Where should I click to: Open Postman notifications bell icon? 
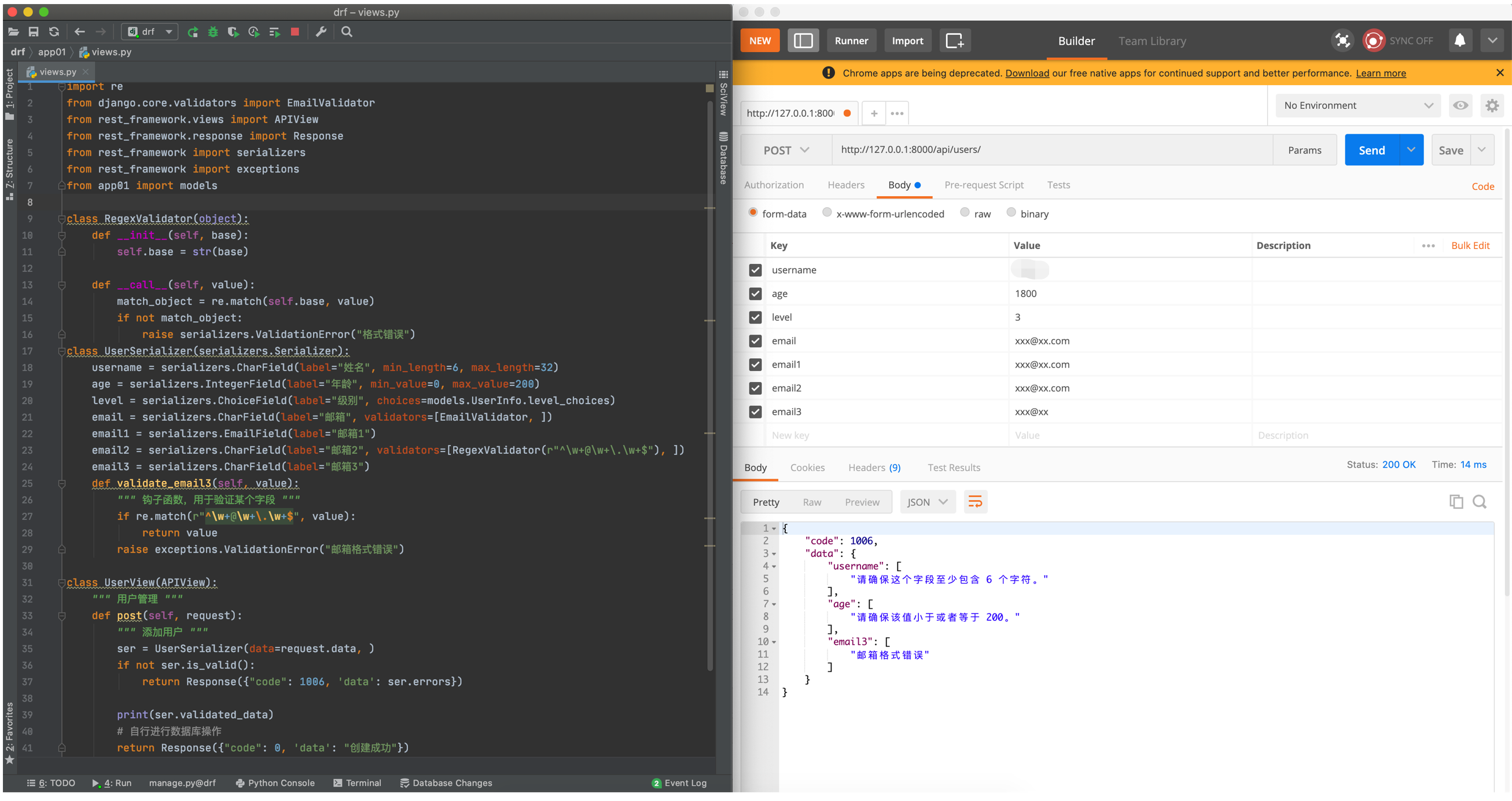(1459, 41)
